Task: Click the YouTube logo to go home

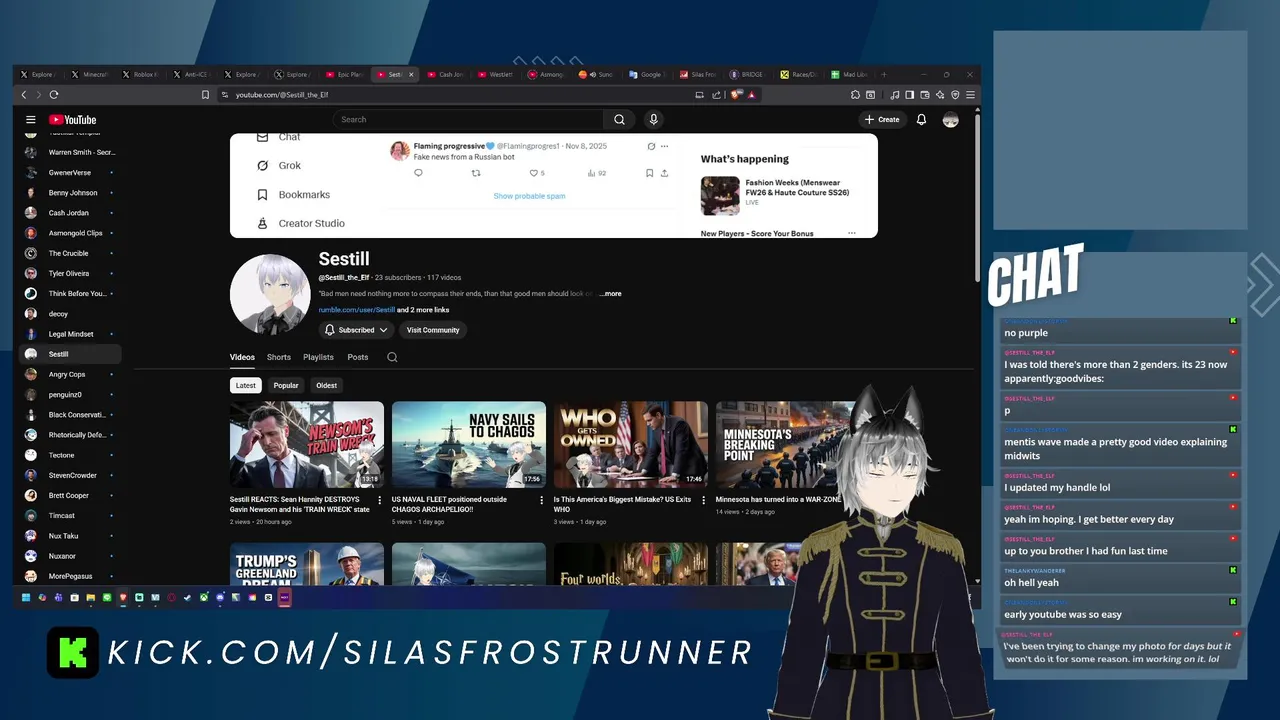Action: (73, 119)
